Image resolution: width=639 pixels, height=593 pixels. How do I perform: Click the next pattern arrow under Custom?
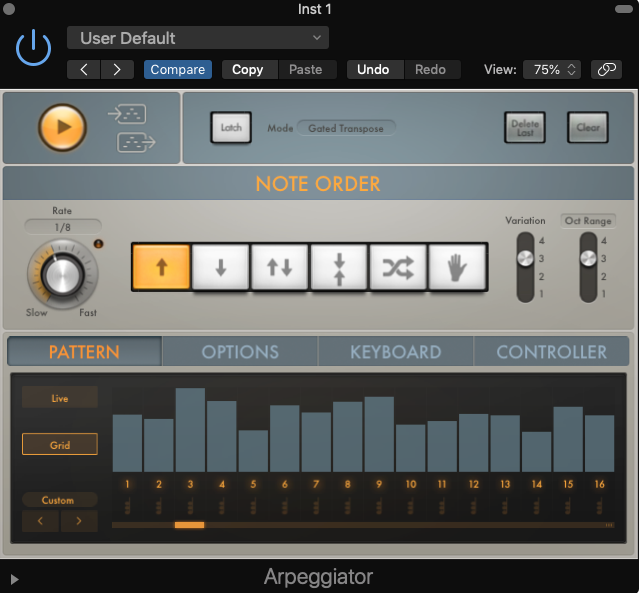click(x=79, y=521)
